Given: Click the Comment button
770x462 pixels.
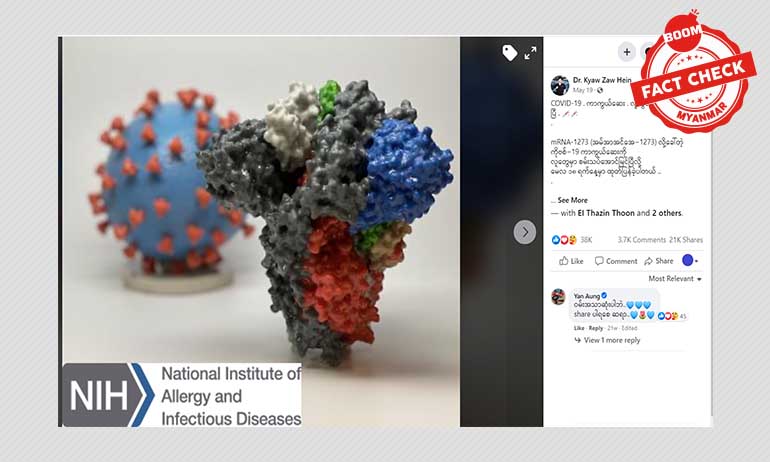Looking at the screenshot, I should click(616, 261).
